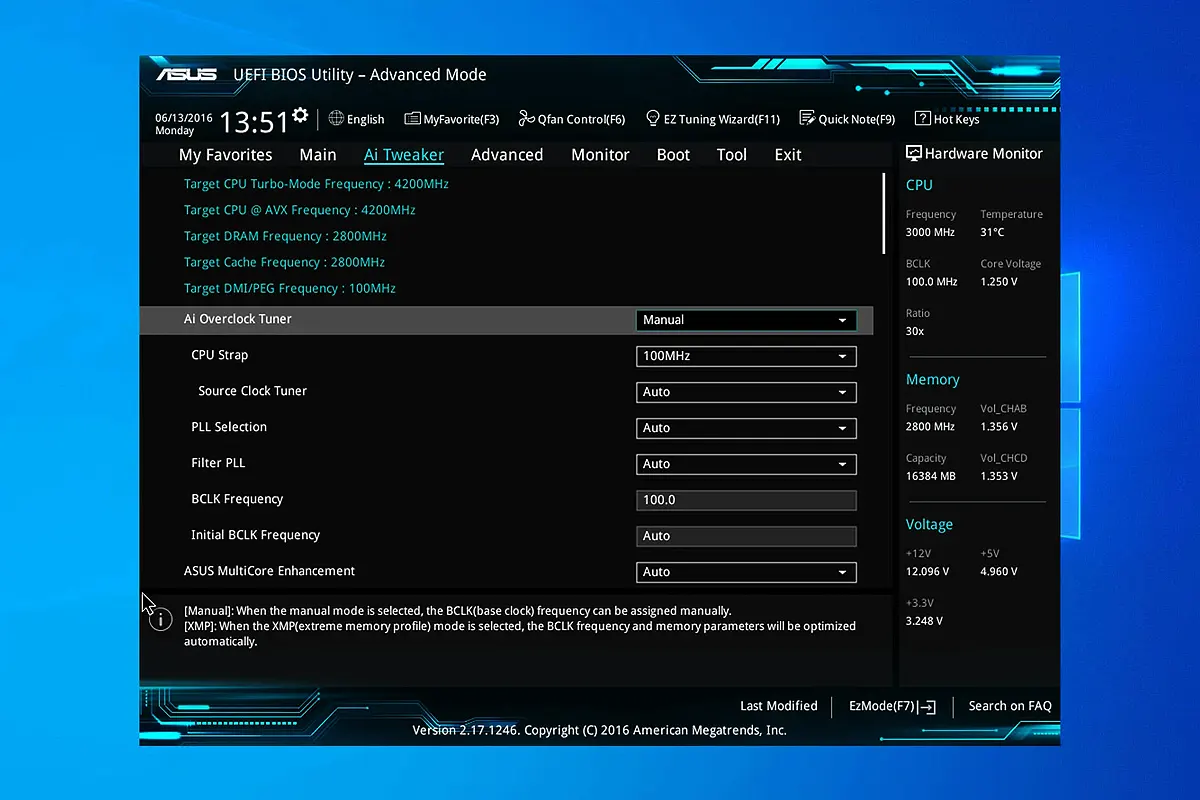Expand the Source Clock Tuner dropdown
Image resolution: width=1200 pixels, height=800 pixels.
pyautogui.click(x=746, y=392)
